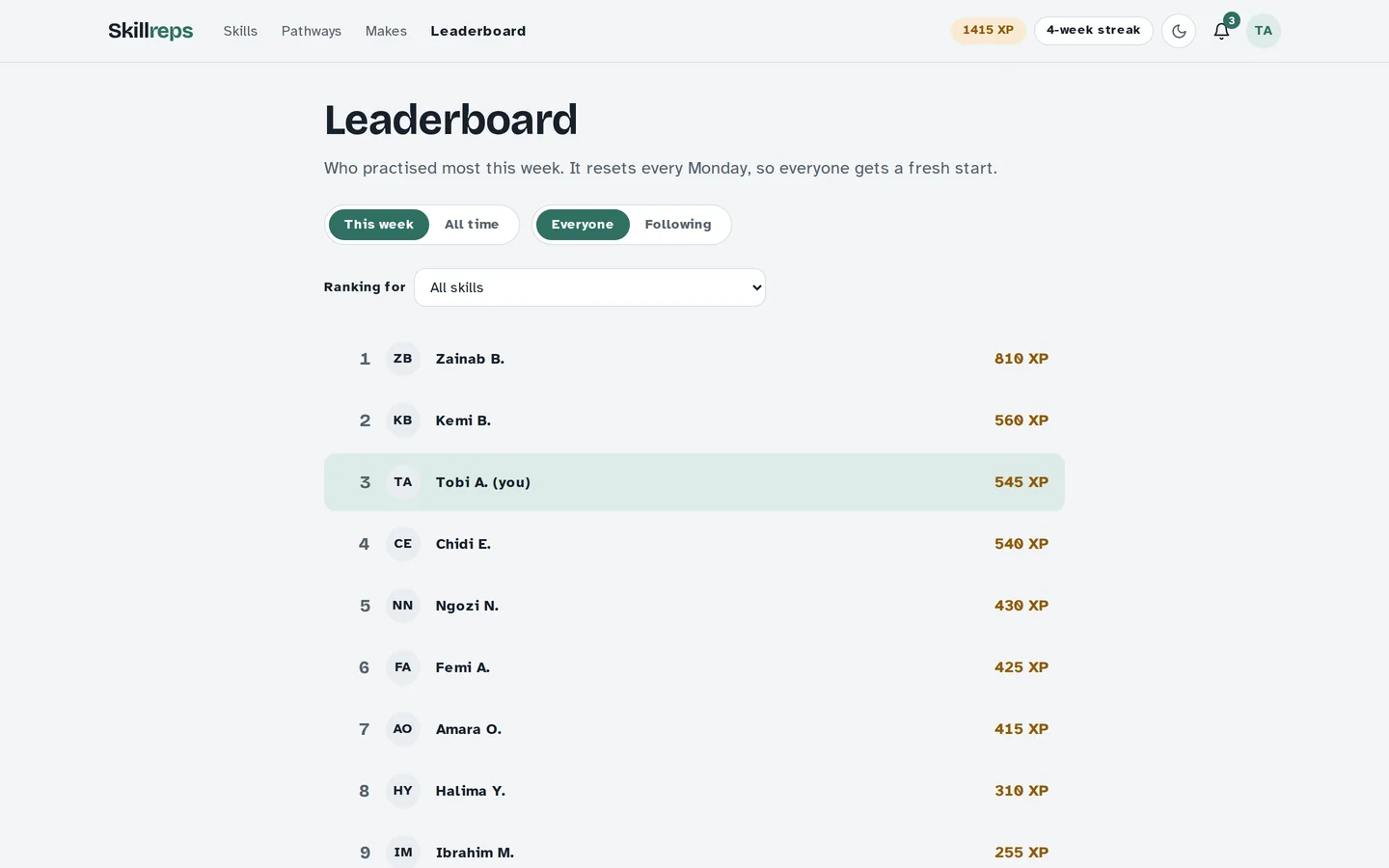Viewport: 1389px width, 868px height.
Task: Open notifications bell icon
Action: point(1221,31)
